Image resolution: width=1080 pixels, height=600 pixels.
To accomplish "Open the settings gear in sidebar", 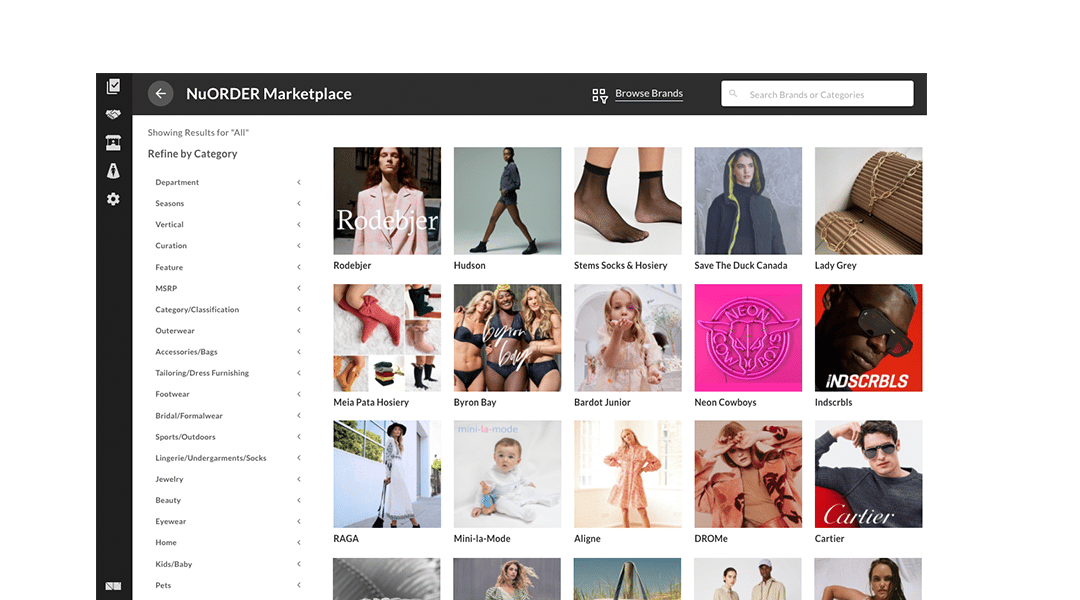I will pyautogui.click(x=114, y=199).
